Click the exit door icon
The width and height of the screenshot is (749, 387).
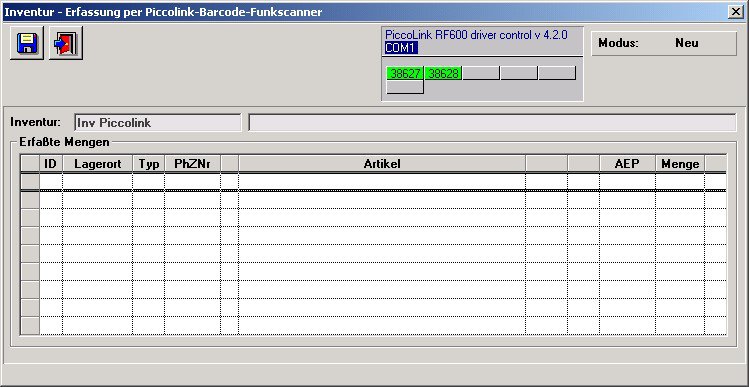[x=66, y=43]
